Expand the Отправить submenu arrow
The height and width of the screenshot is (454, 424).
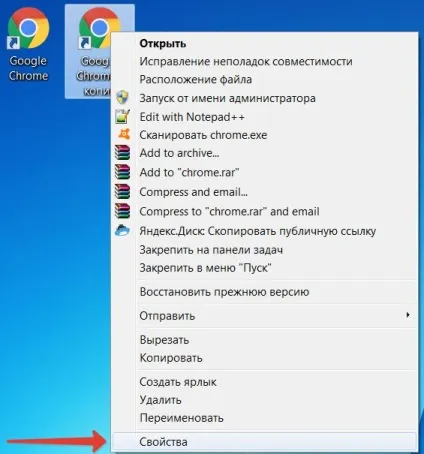coord(408,315)
